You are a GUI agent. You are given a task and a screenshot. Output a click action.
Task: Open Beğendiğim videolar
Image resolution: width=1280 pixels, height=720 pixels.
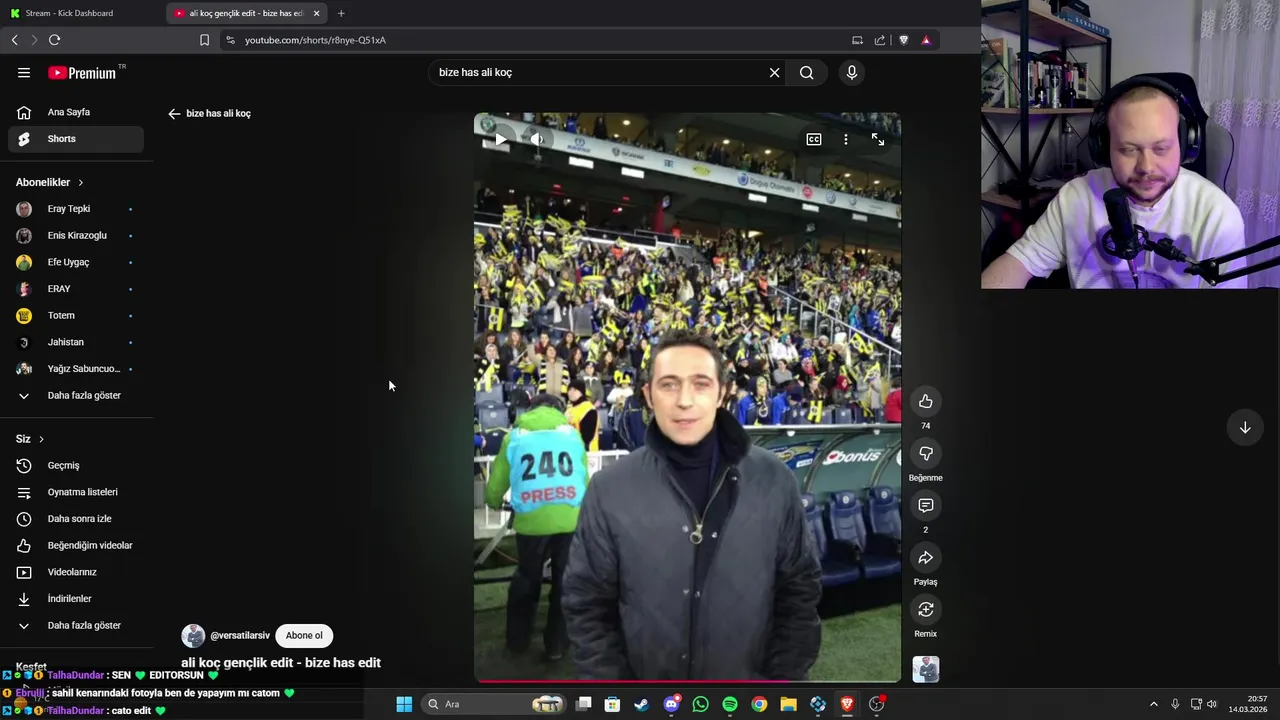(x=76, y=545)
